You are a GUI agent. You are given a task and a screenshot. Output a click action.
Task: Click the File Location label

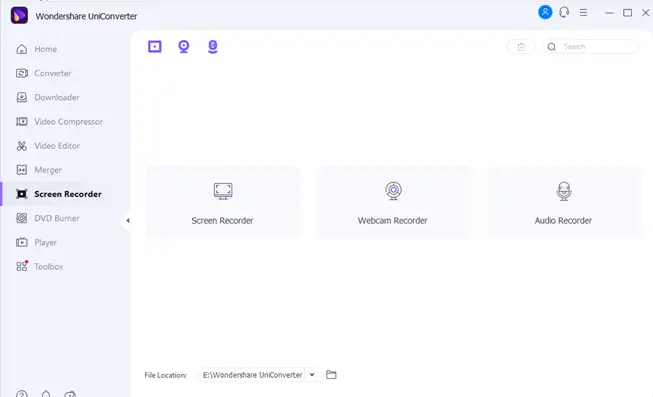[x=166, y=375]
